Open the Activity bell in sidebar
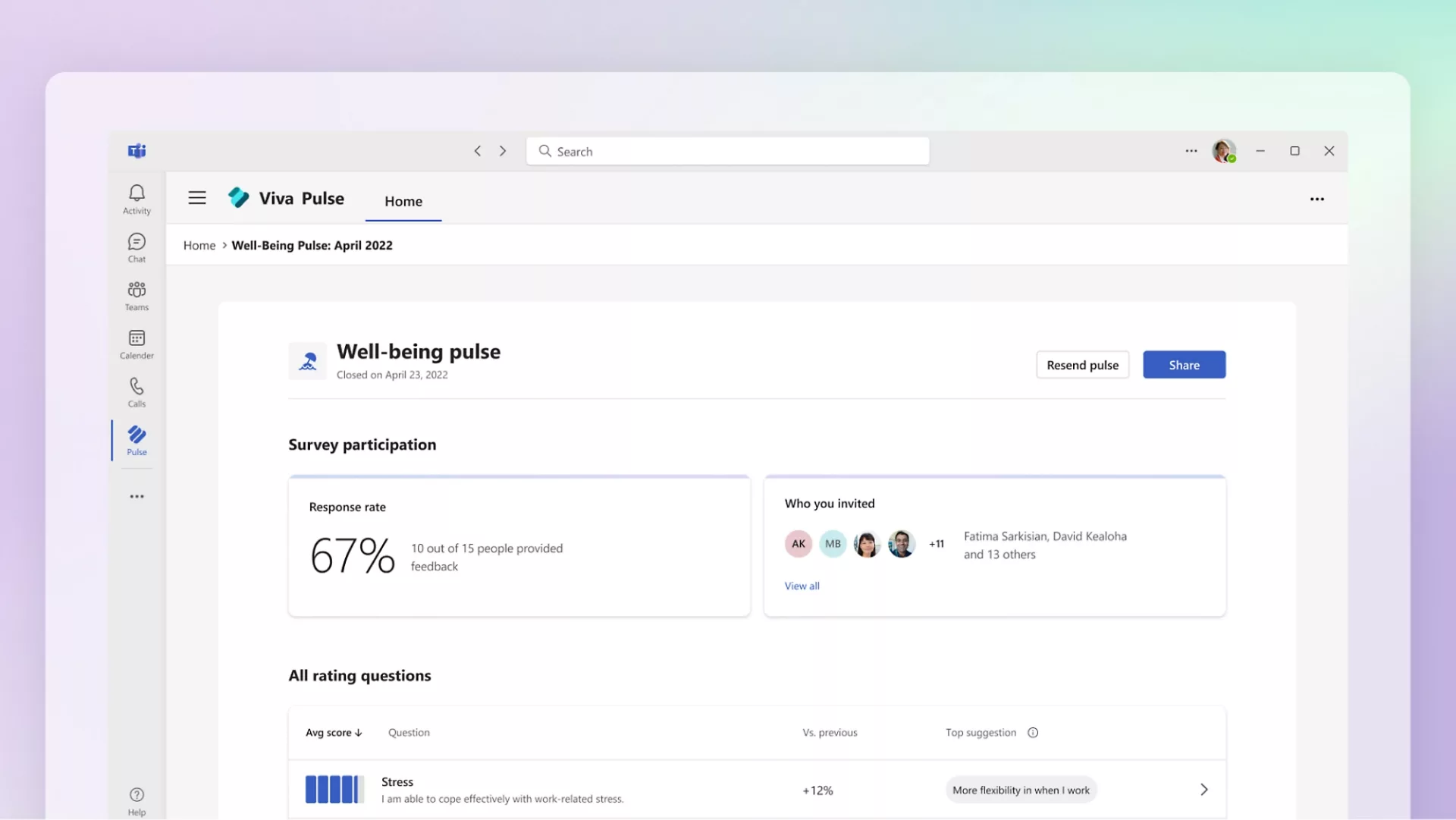 pyautogui.click(x=136, y=200)
